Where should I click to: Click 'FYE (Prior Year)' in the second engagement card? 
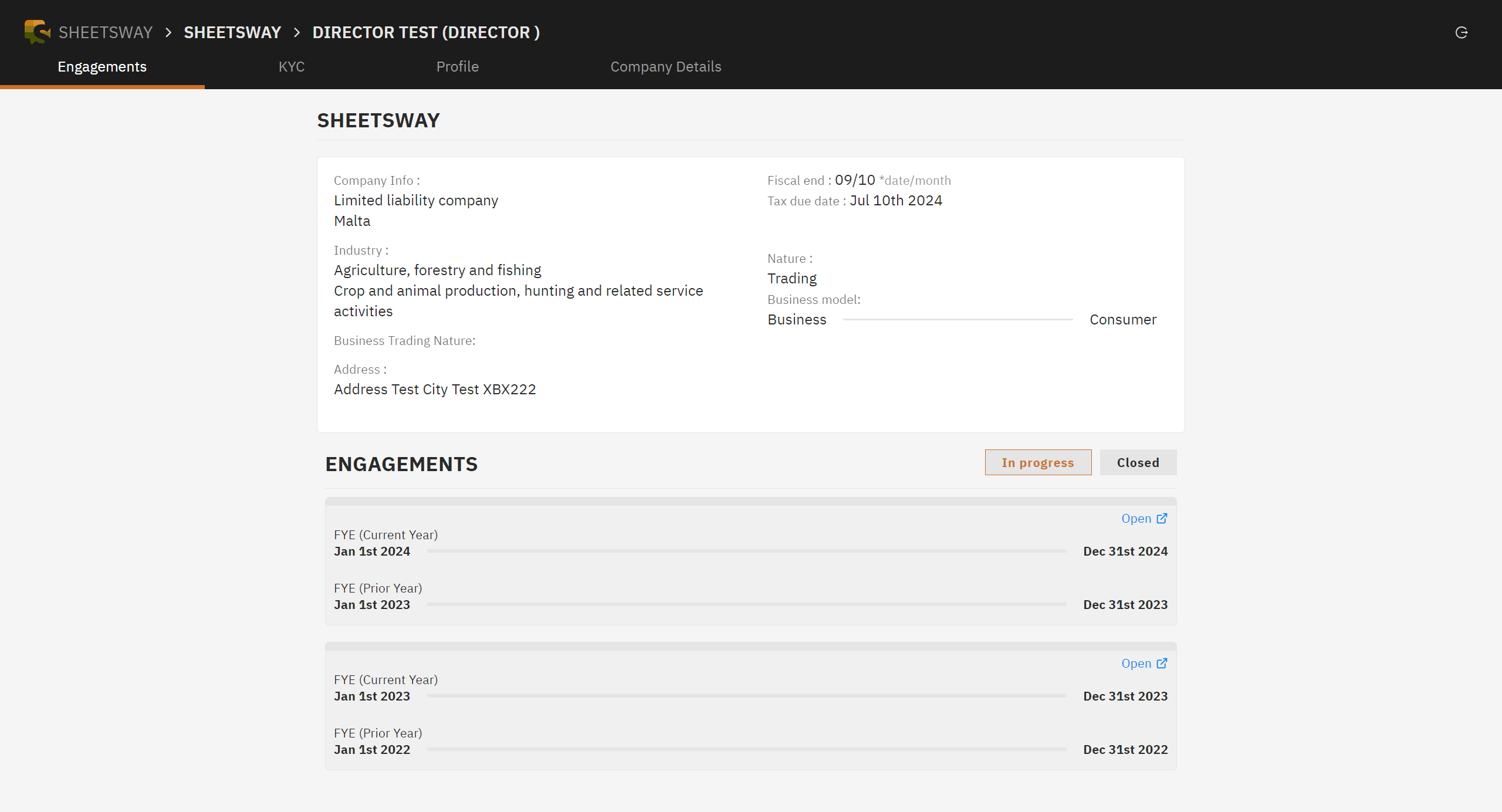pyautogui.click(x=378, y=733)
